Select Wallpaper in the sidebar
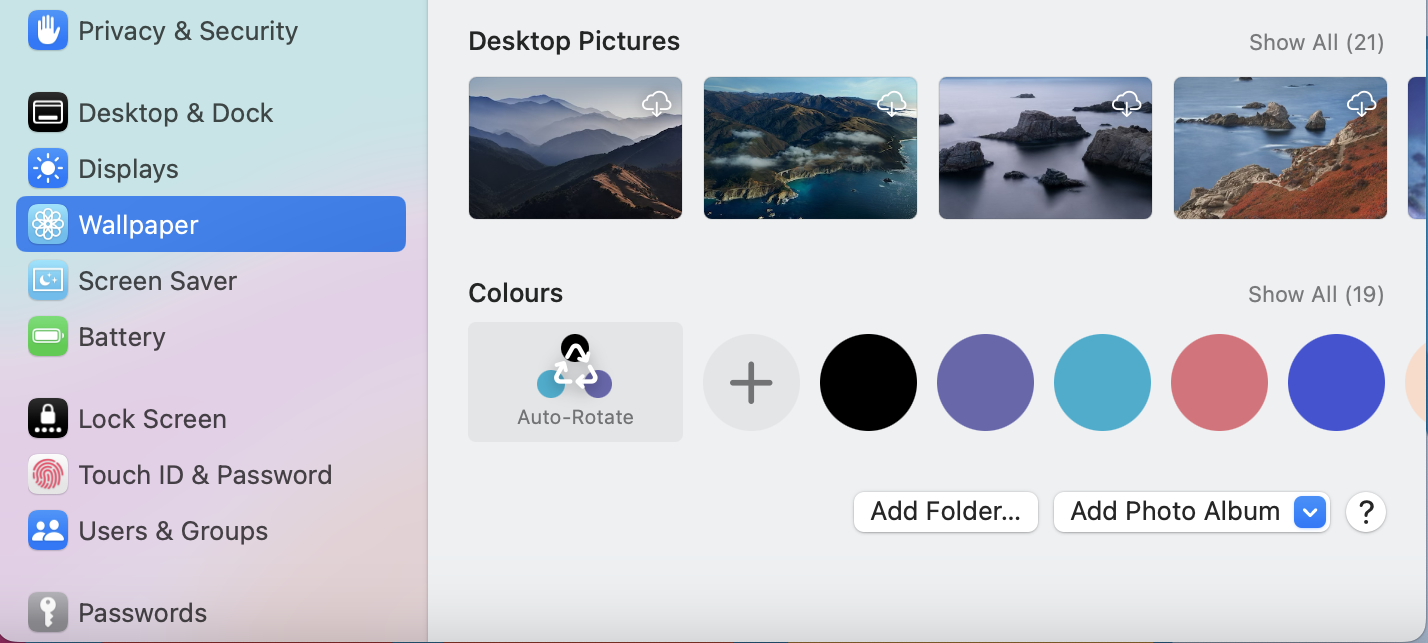This screenshot has height=643, width=1428. (x=211, y=224)
